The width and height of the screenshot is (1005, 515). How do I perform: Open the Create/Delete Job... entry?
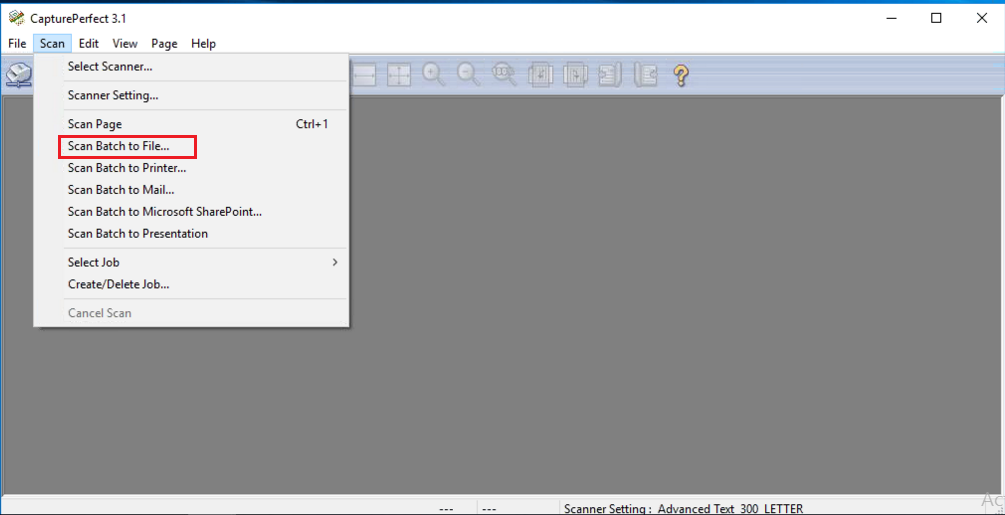(x=192, y=284)
